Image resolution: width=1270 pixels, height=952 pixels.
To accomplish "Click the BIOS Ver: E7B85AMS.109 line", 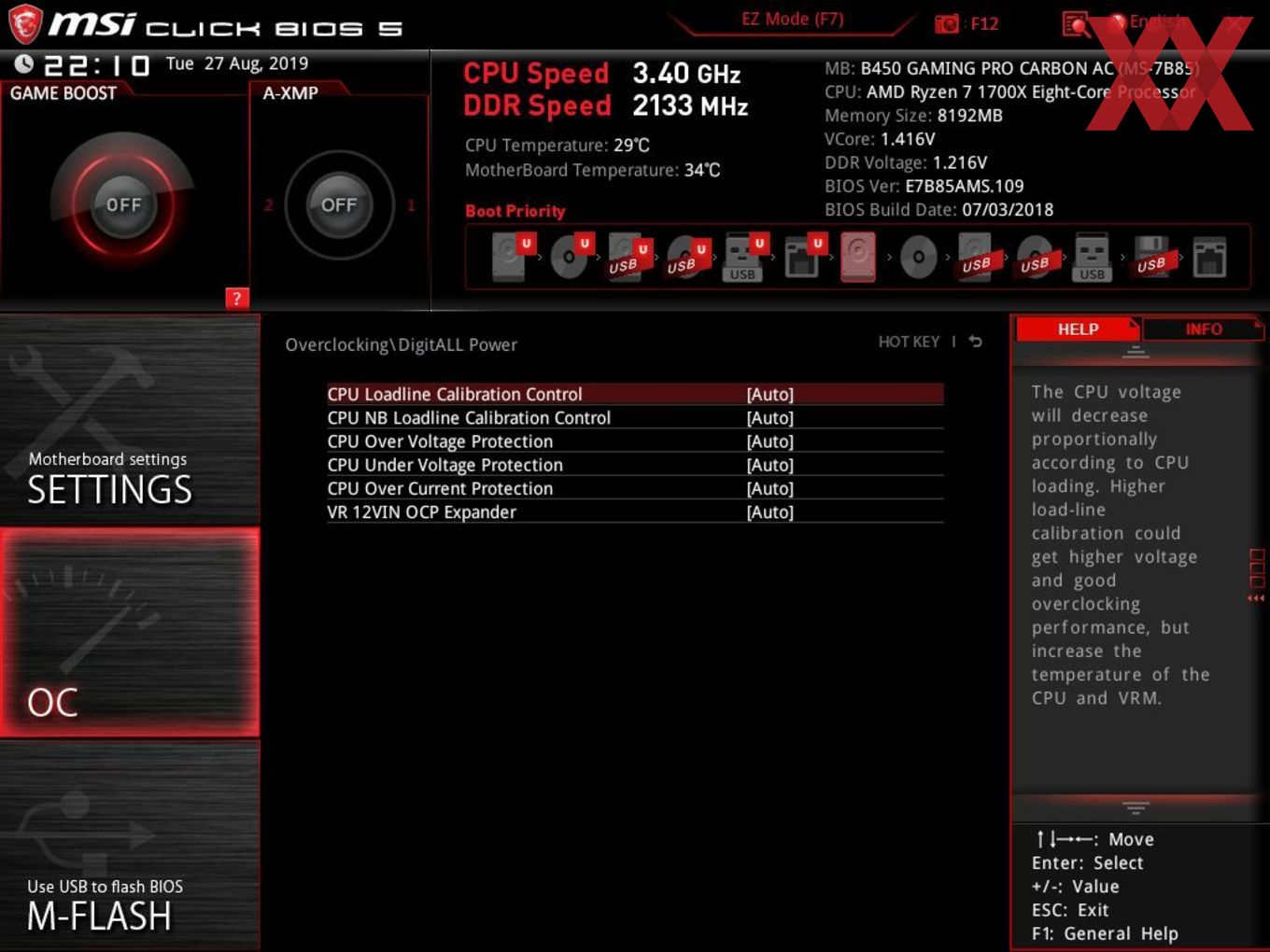I will pos(924,186).
